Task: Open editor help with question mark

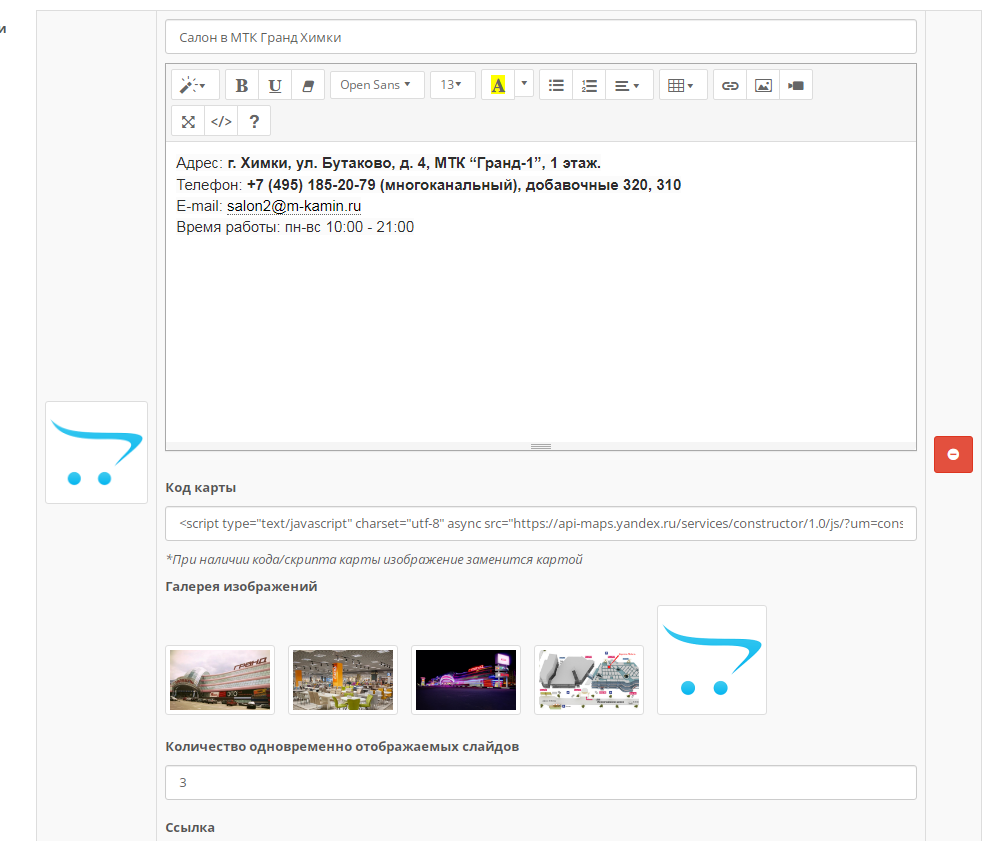Action: tap(254, 122)
